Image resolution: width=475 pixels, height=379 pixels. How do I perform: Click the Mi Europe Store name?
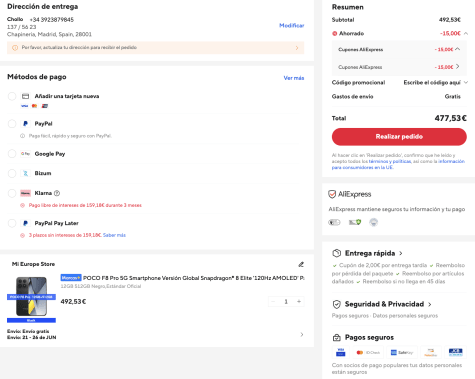click(x=33, y=264)
